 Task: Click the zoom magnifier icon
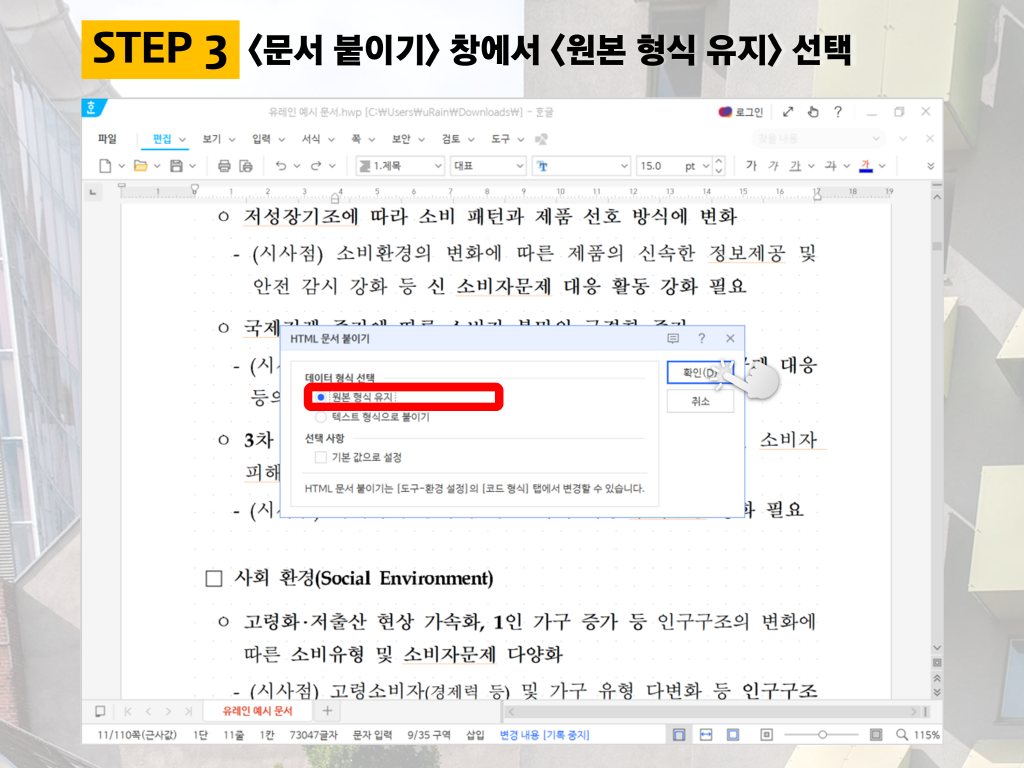coord(902,735)
